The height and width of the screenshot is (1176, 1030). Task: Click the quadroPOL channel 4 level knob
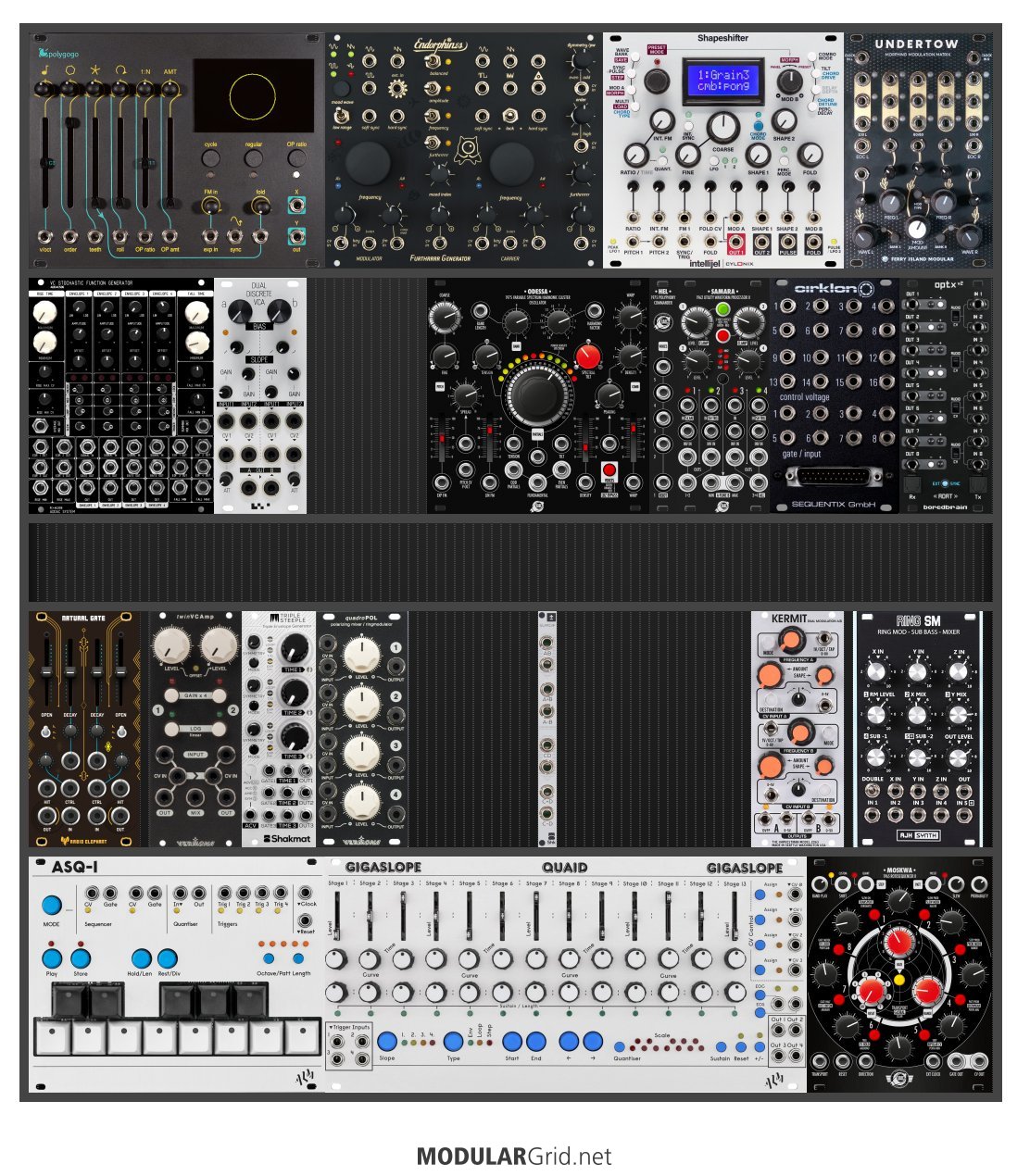[x=361, y=802]
